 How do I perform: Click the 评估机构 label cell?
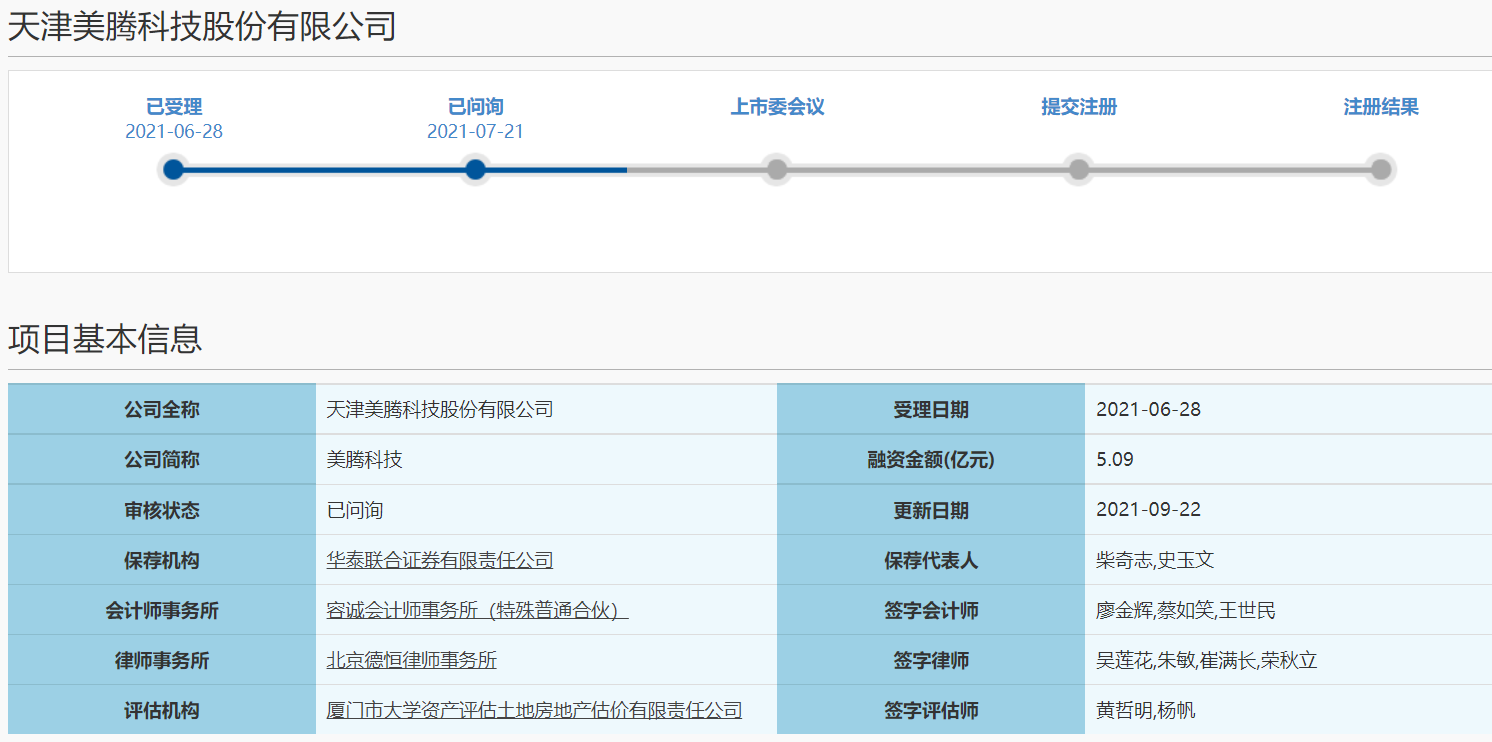pyautogui.click(x=162, y=710)
